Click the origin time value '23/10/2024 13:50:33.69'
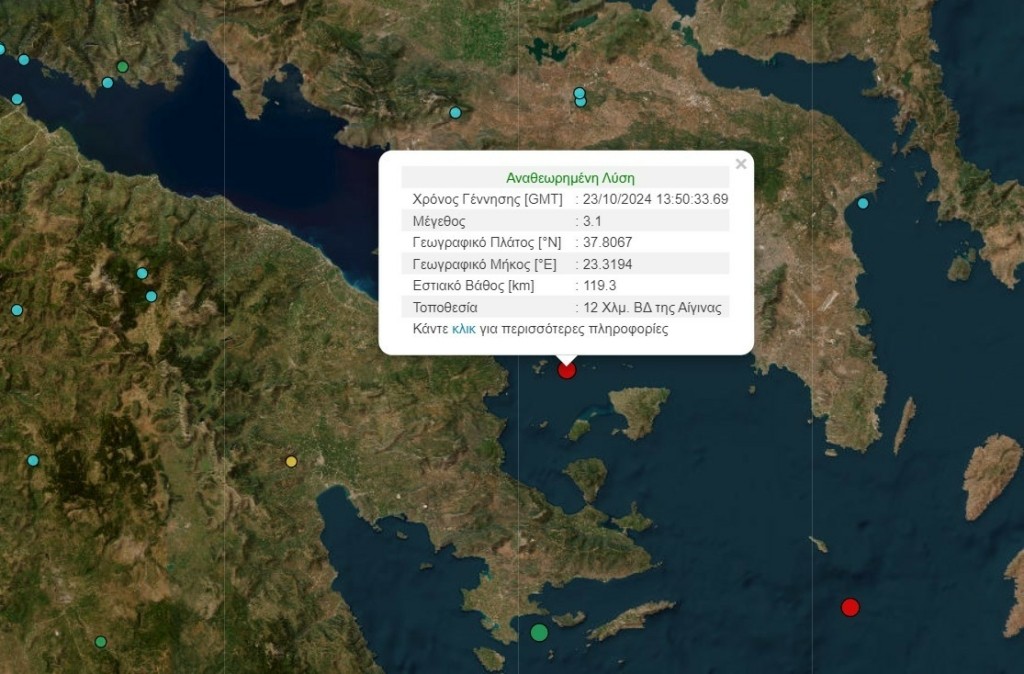 click(x=655, y=199)
